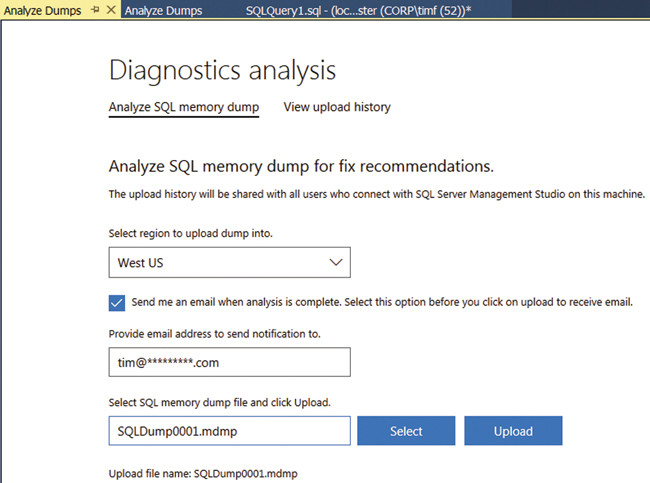Click the SQLDump0001.mdmp file path field
This screenshot has height=483, width=650.
(x=229, y=431)
